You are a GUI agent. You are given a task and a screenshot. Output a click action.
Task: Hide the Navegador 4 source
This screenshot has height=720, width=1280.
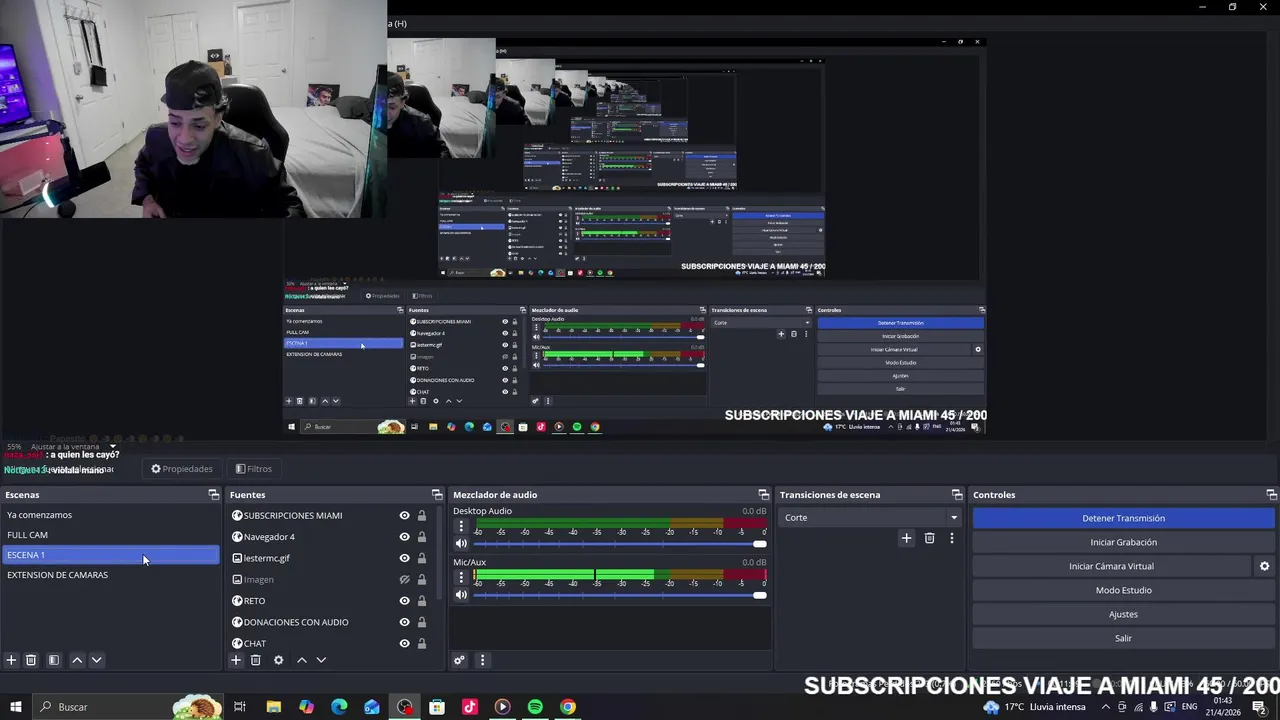pos(404,537)
